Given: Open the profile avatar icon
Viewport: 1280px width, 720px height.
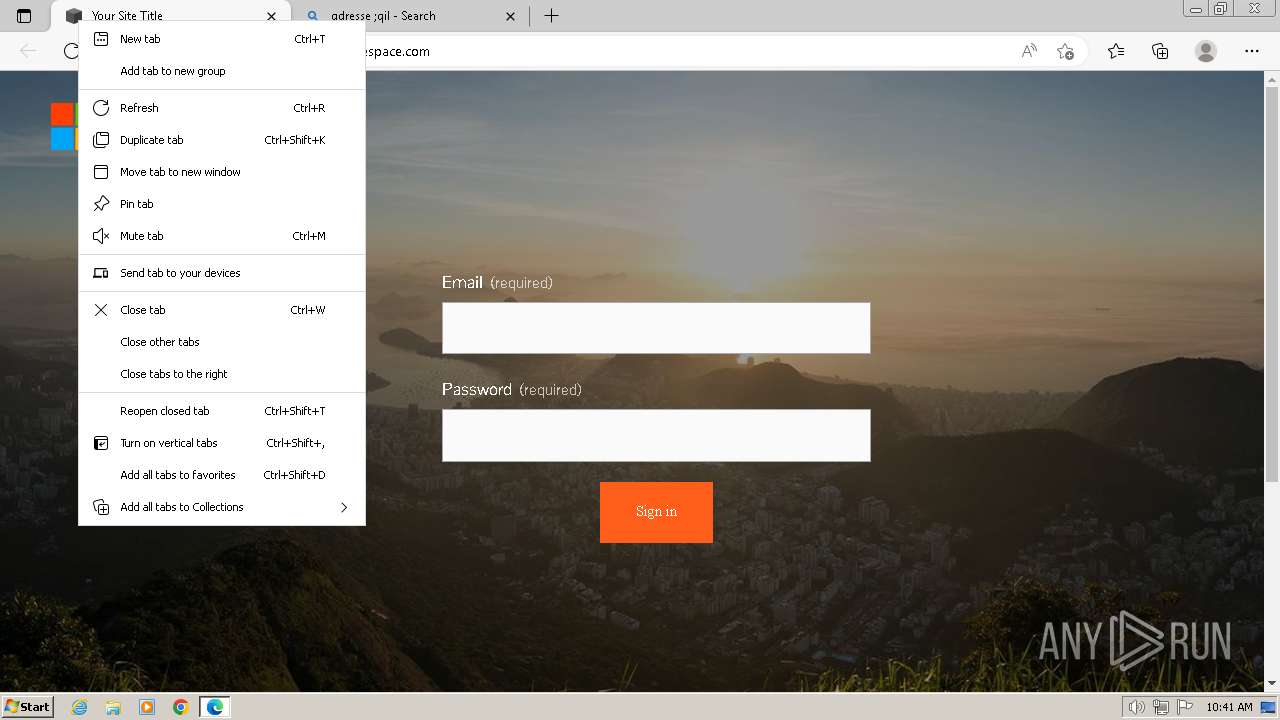Looking at the screenshot, I should tap(1206, 51).
